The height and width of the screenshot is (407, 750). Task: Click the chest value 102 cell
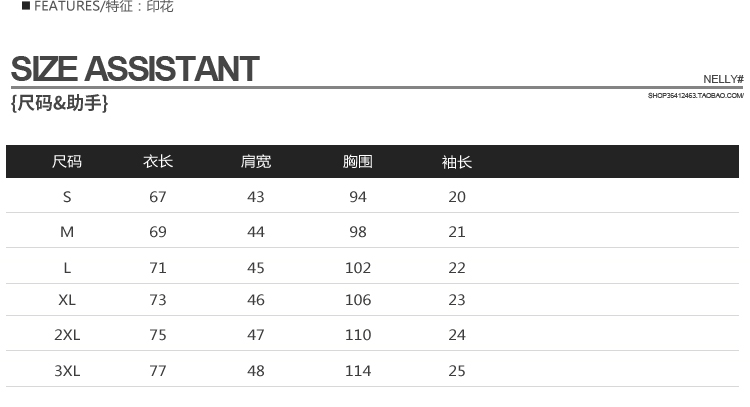[358, 268]
